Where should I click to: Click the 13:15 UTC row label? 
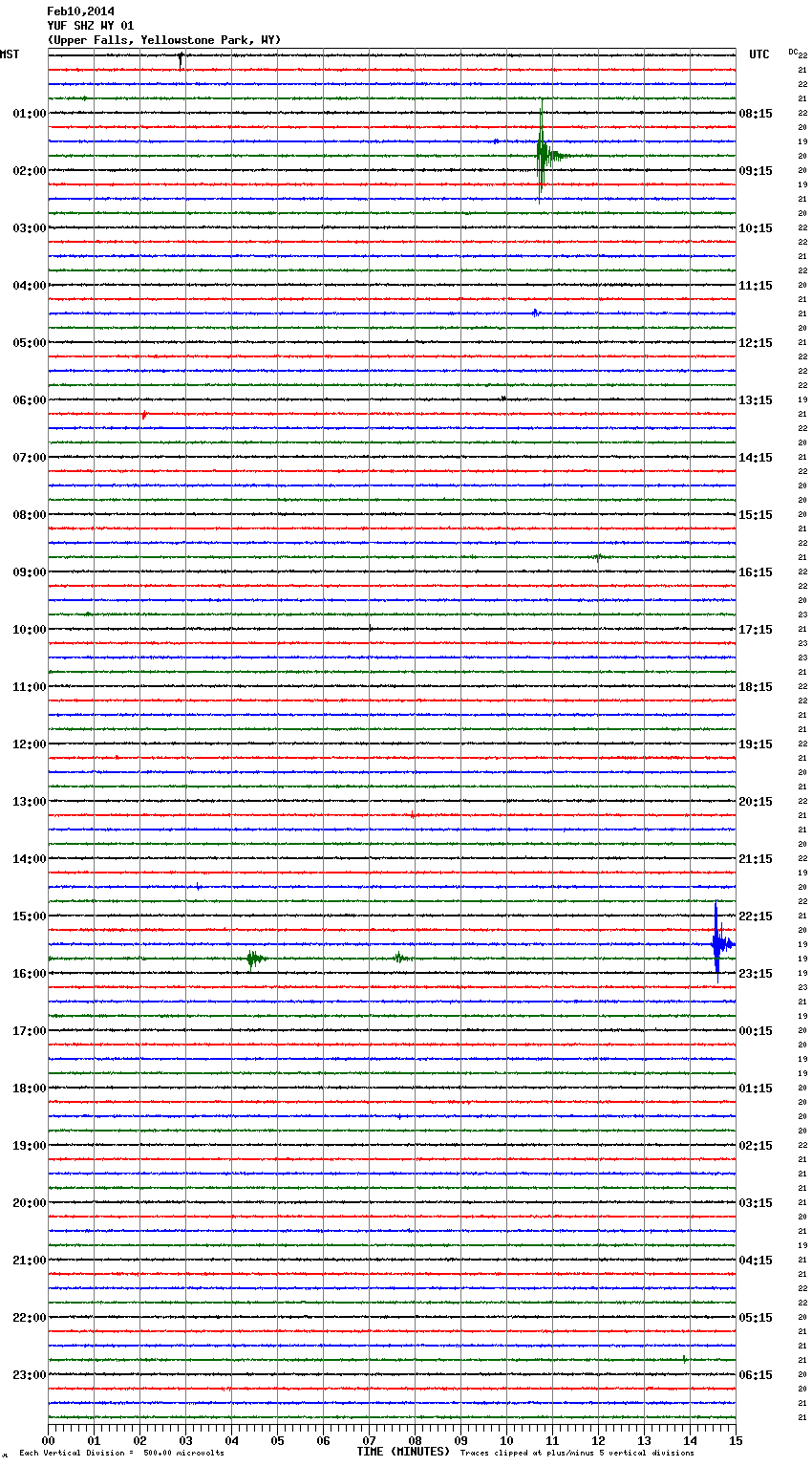pos(756,400)
